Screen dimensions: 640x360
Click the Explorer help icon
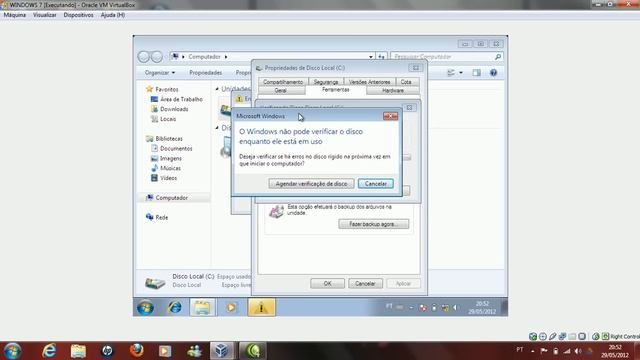point(493,73)
